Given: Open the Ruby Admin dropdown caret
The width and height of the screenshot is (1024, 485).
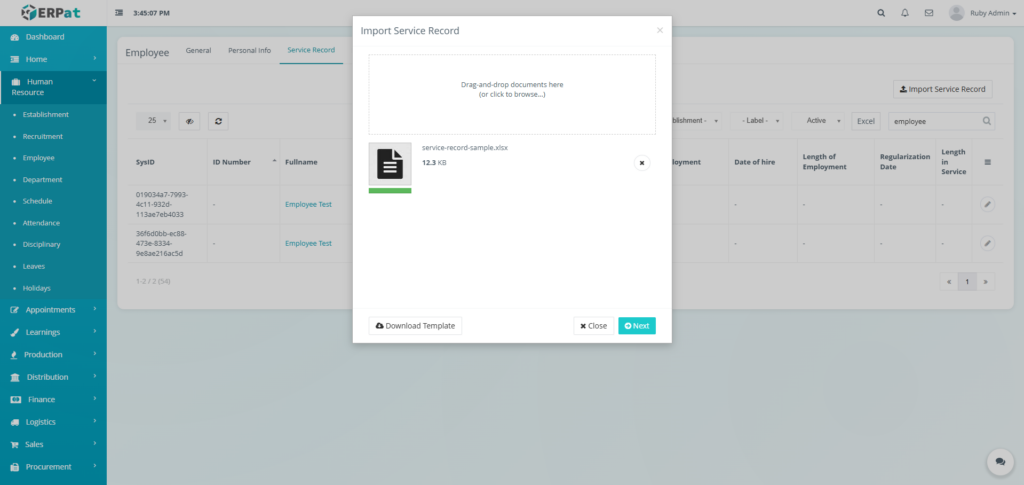Looking at the screenshot, I should point(1014,14).
